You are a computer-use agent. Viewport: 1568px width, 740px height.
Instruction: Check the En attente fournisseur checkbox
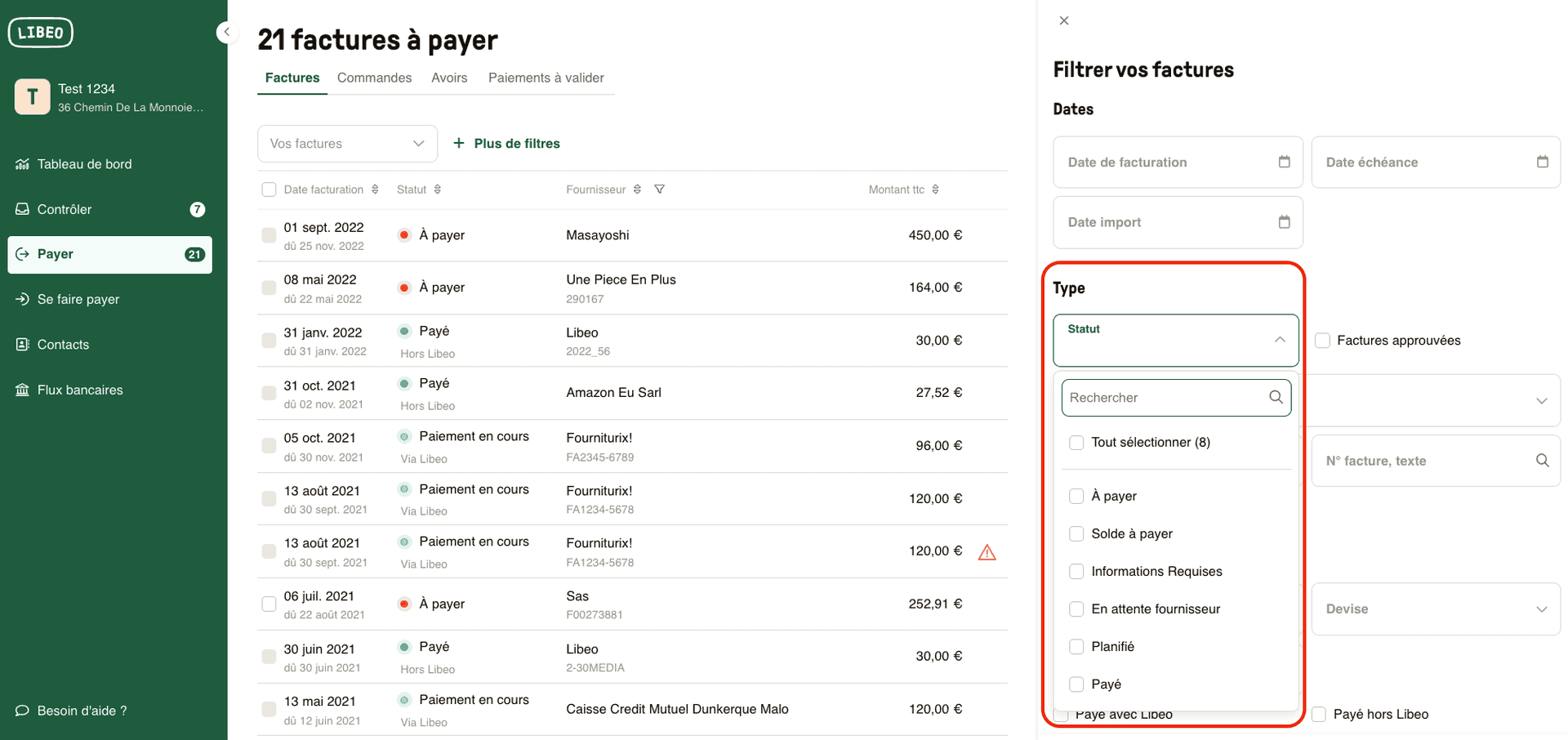point(1076,608)
